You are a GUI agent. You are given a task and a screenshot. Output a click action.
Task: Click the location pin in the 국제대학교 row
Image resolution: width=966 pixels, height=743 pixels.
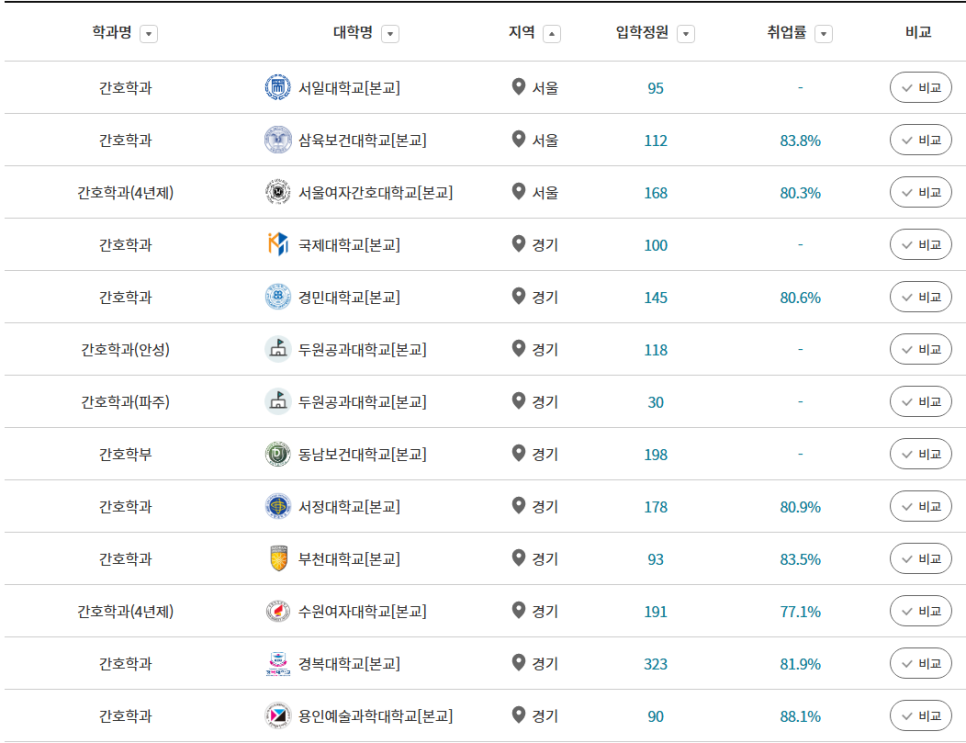tap(519, 244)
